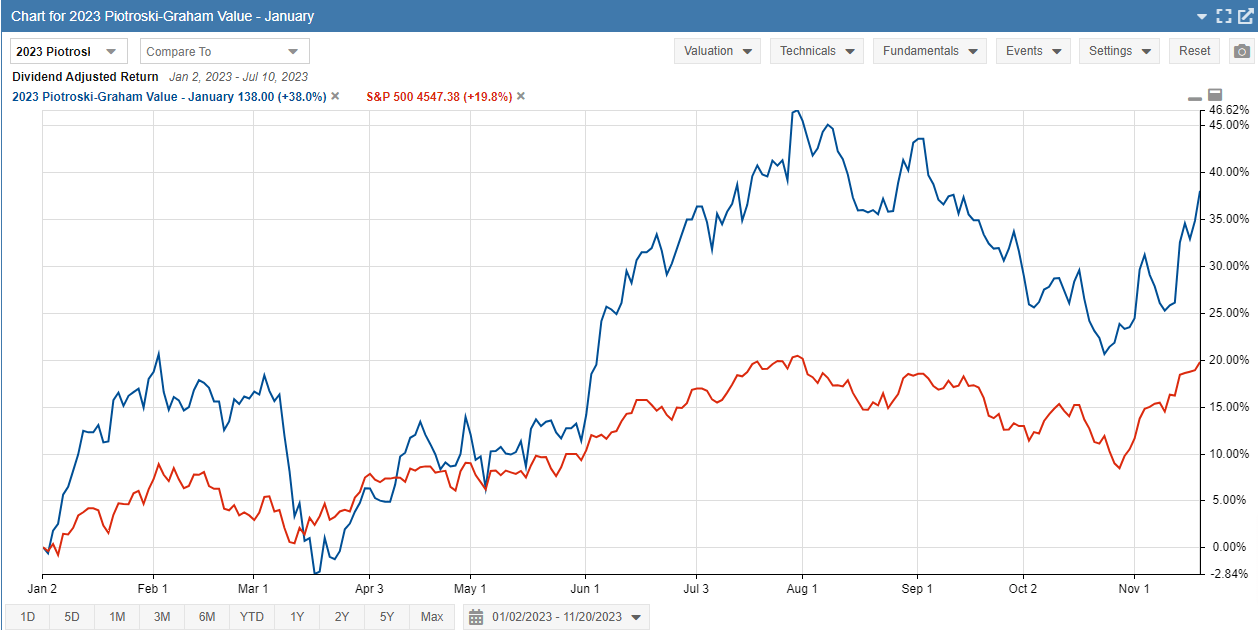Click the S&P 500 legend label
Image resolution: width=1258 pixels, height=630 pixels.
pyautogui.click(x=432, y=97)
